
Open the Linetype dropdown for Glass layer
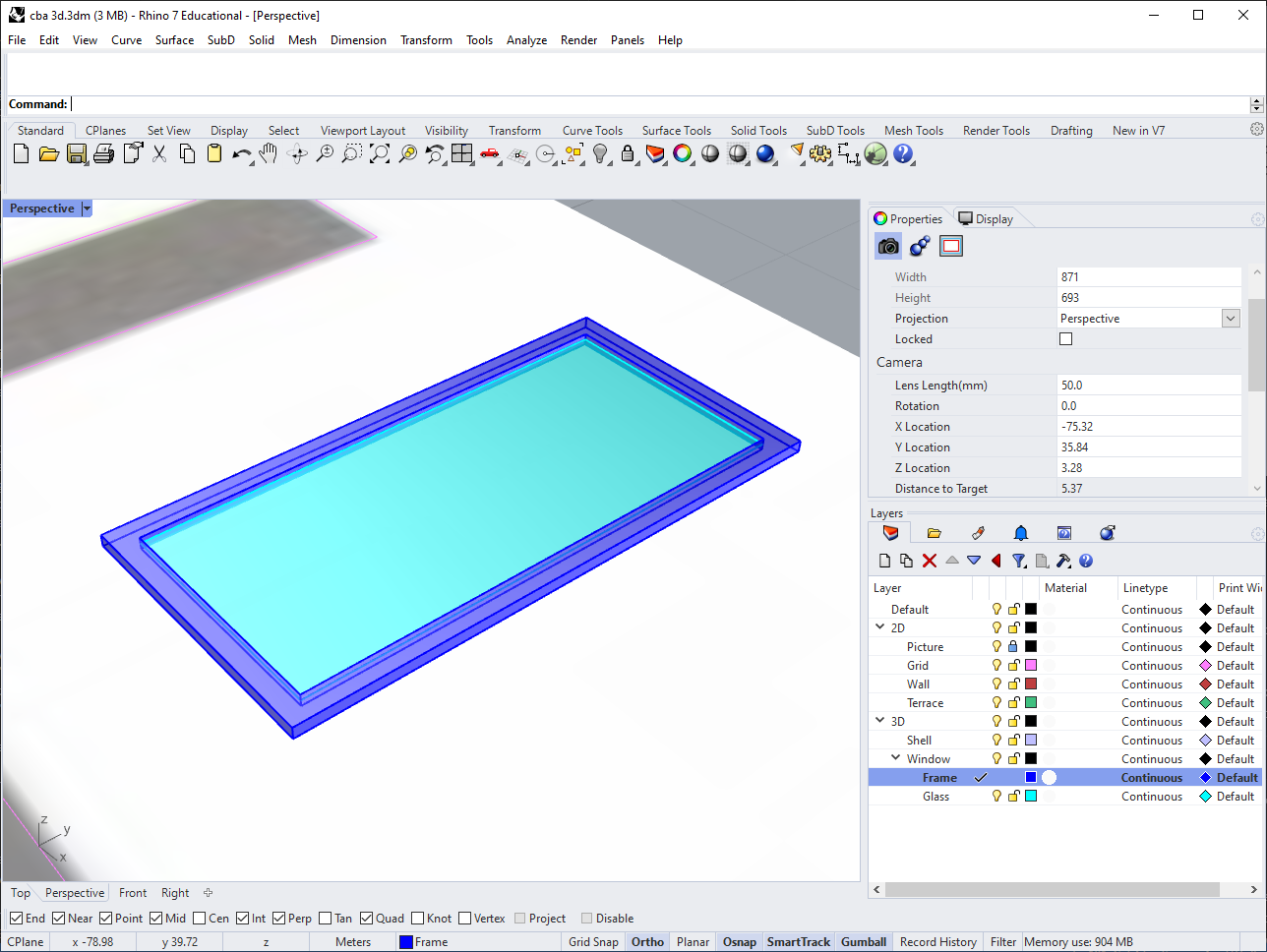coord(1152,797)
